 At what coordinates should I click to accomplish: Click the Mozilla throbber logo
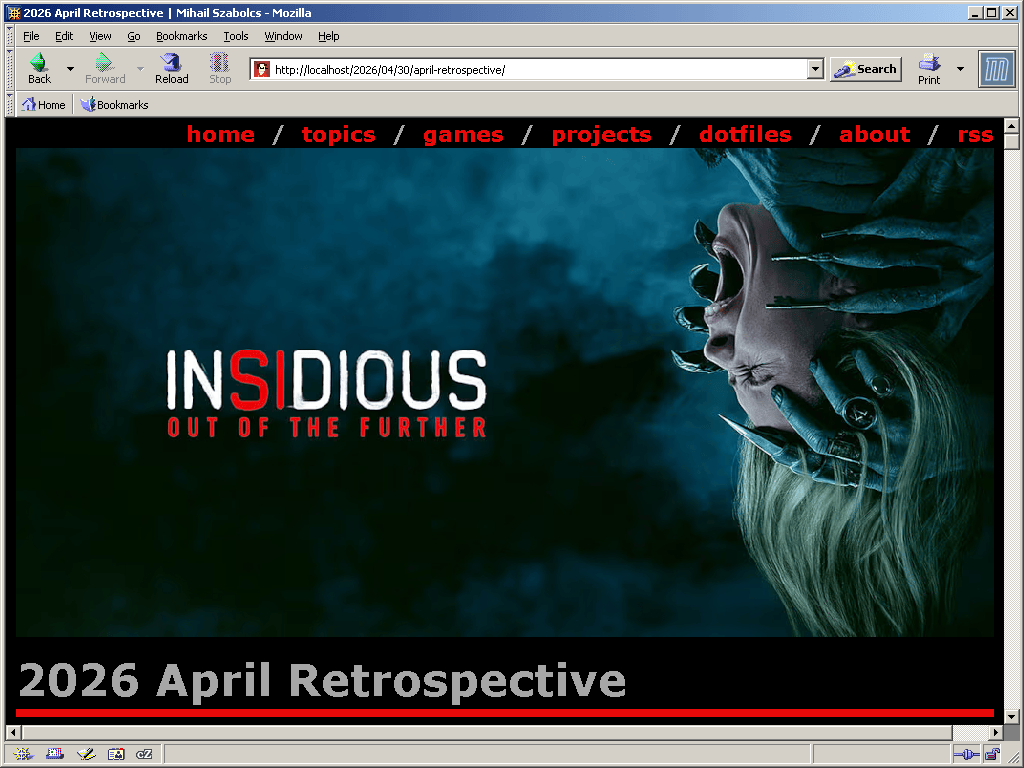(x=997, y=69)
